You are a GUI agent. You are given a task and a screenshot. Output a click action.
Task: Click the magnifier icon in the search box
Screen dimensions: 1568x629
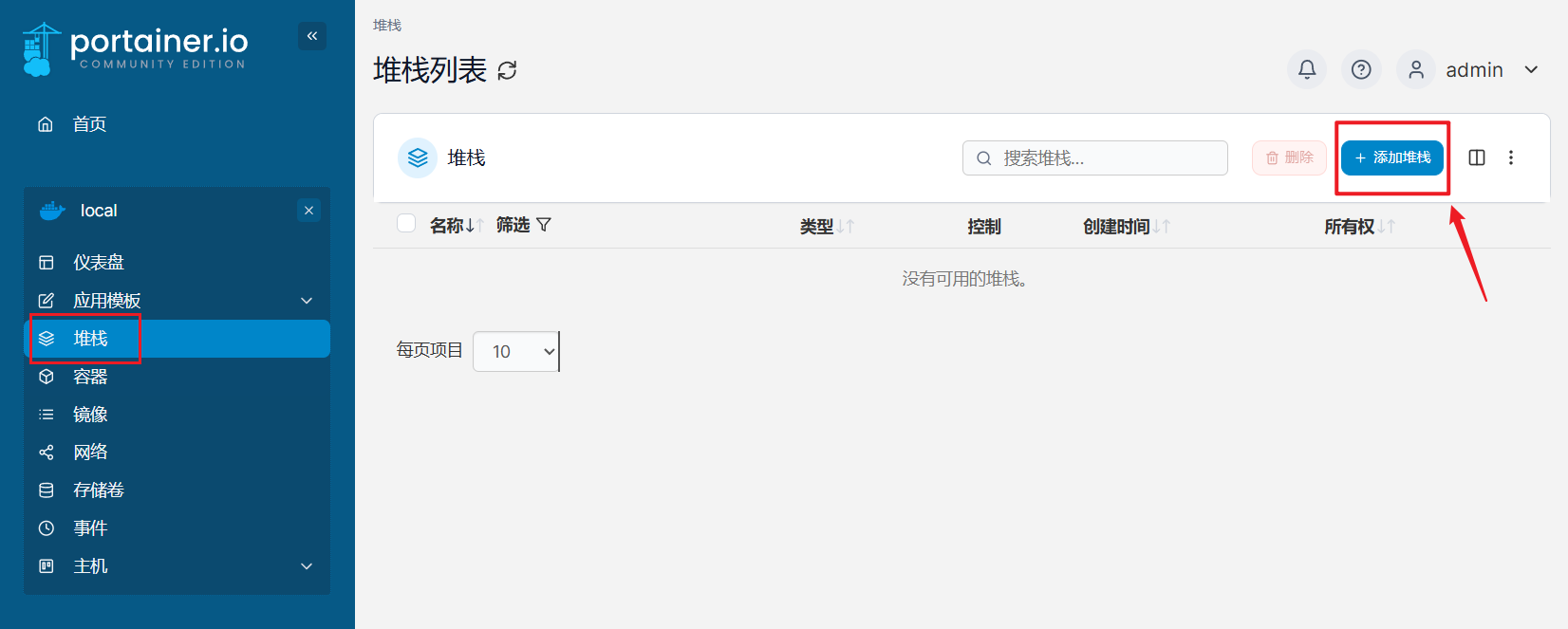pos(984,158)
